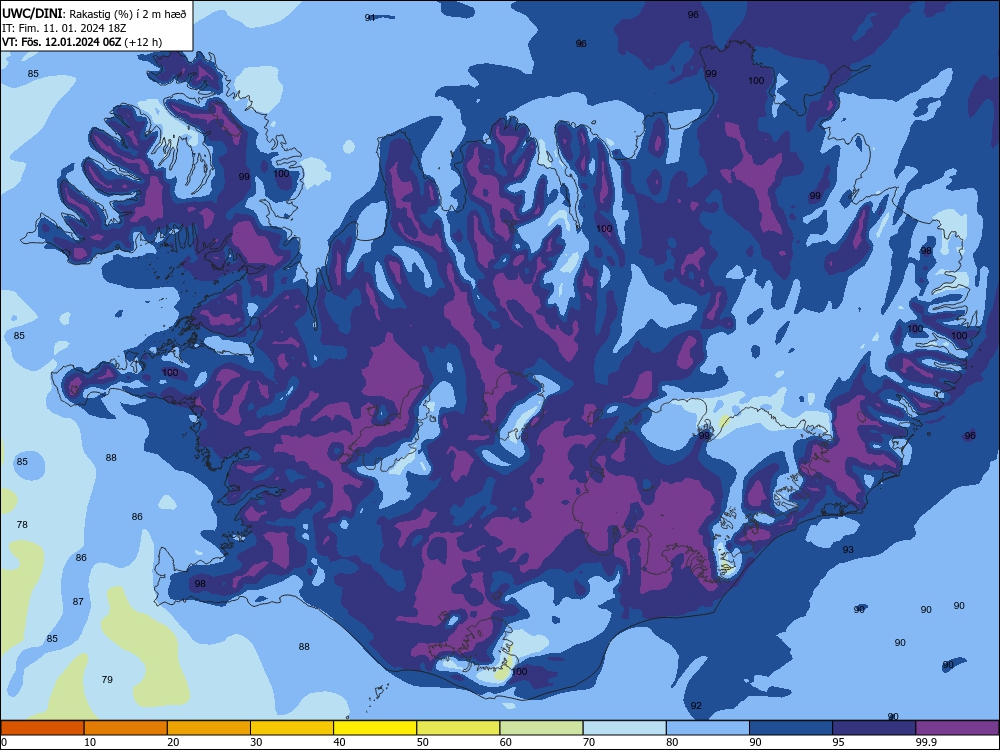Click the legend label '95'

click(839, 742)
